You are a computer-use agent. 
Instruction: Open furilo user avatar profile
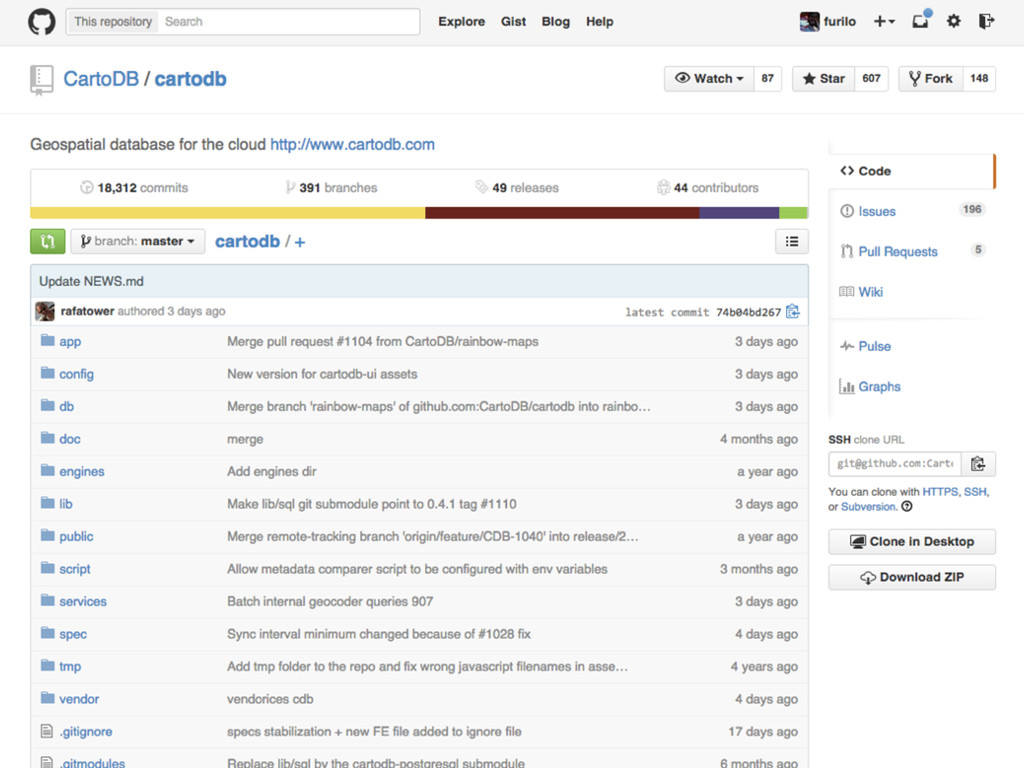coord(809,22)
